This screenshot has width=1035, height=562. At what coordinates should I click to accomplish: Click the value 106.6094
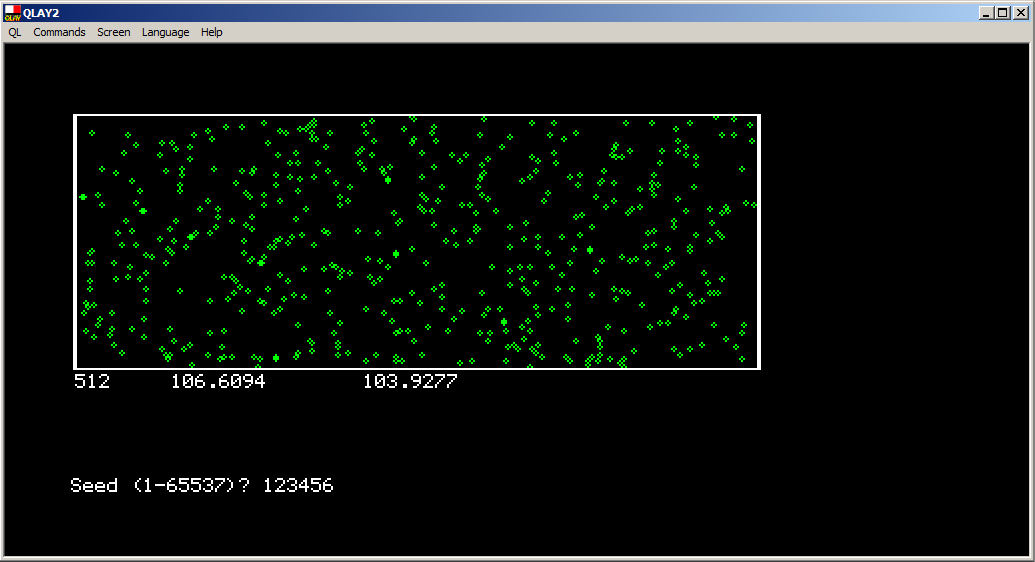point(218,381)
